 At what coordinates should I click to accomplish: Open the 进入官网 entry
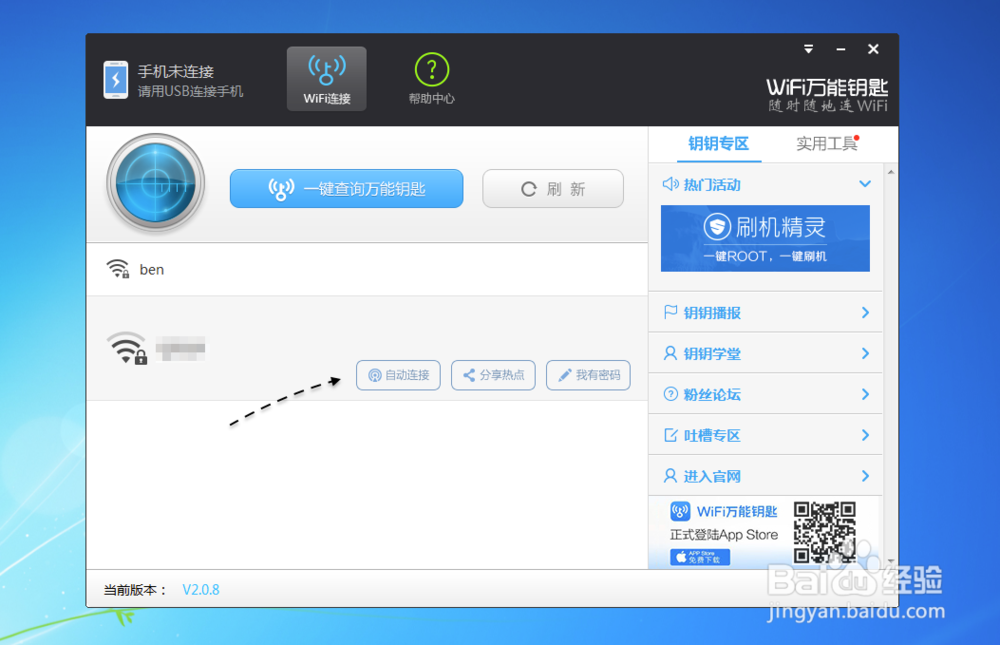(x=765, y=476)
